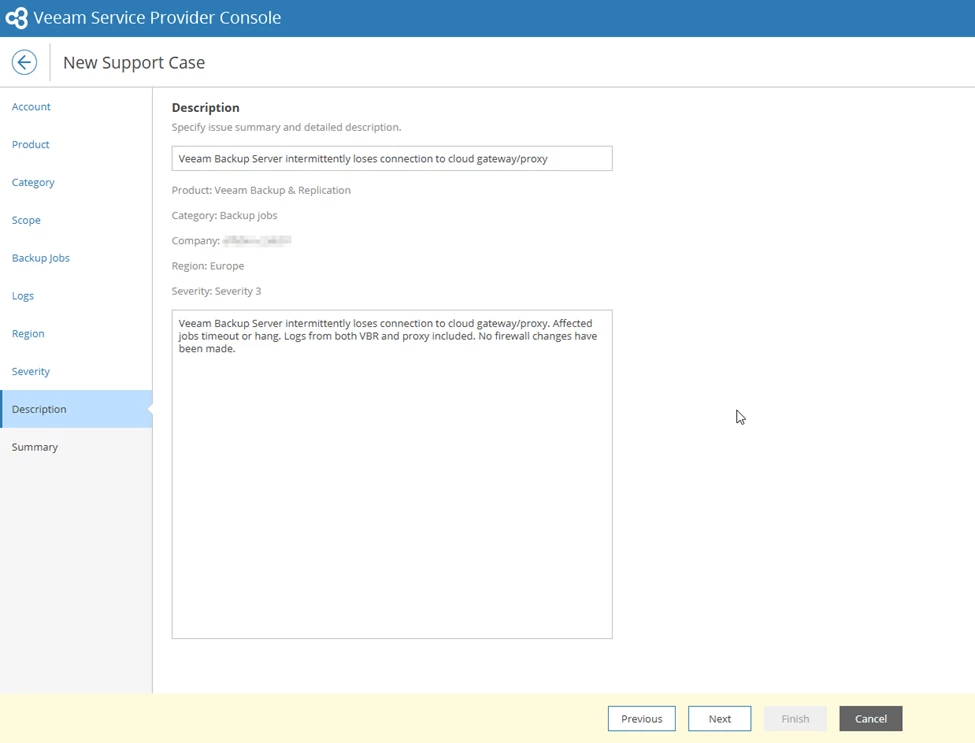Click the "Description" section heading

(205, 108)
